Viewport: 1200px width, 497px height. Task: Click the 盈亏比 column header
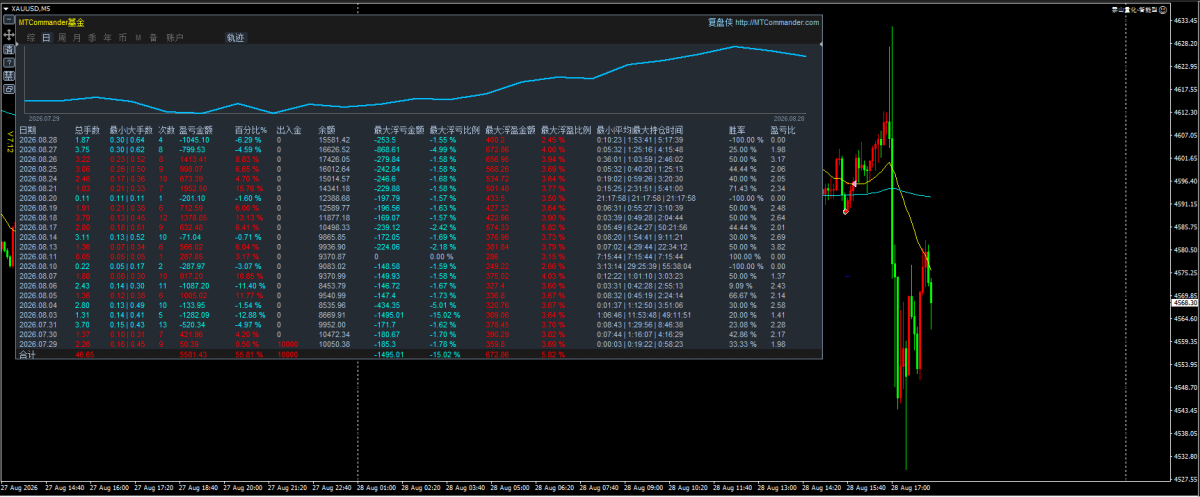pos(783,130)
